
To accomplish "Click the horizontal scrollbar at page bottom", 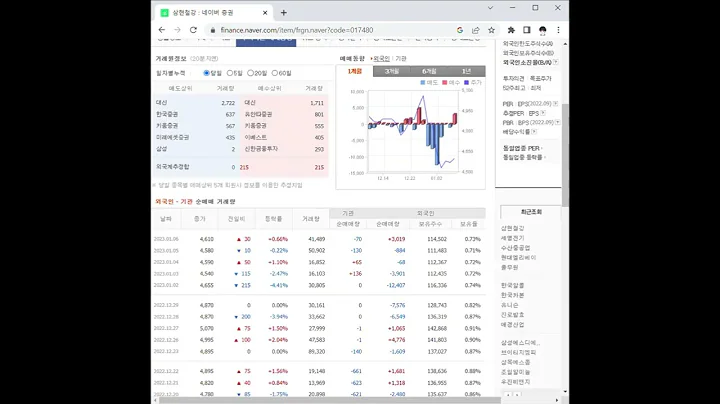I will (x=328, y=400).
